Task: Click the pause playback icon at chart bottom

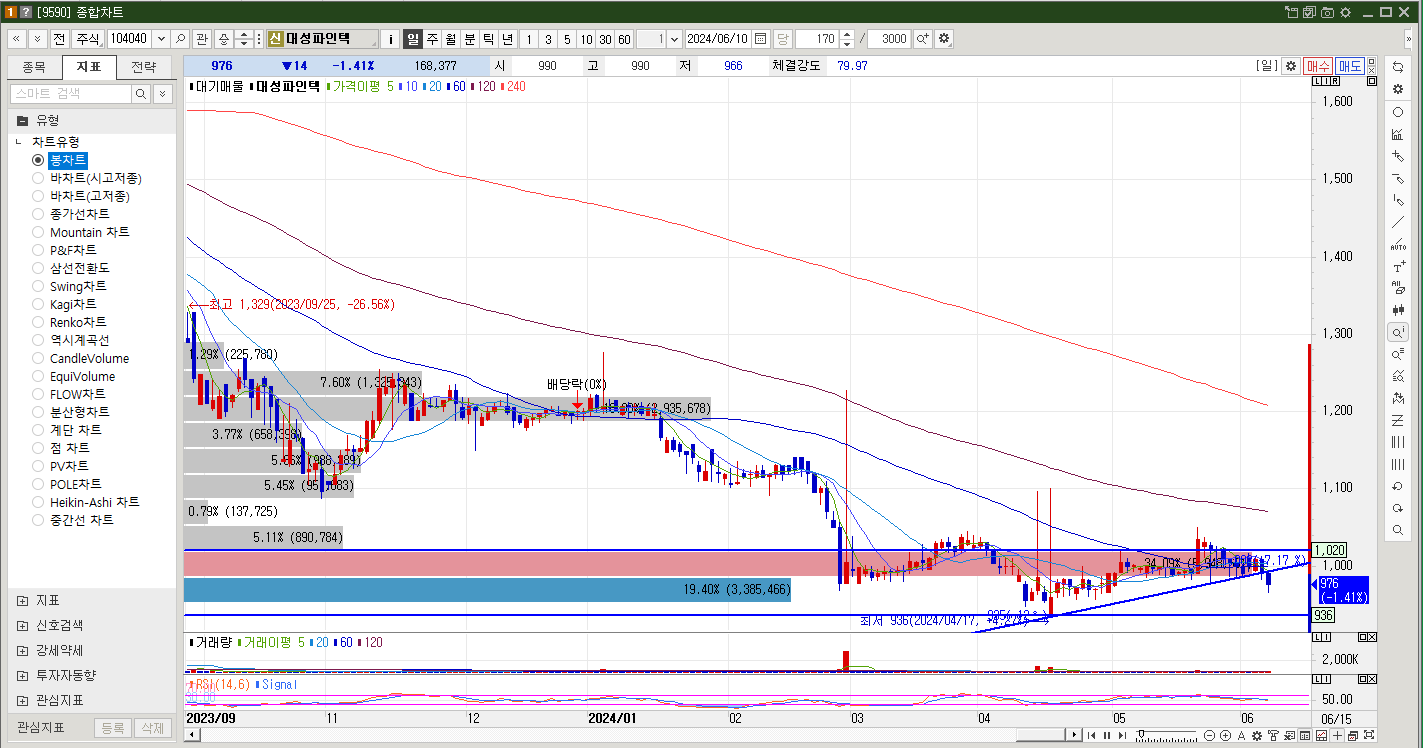Action: coord(1107,735)
